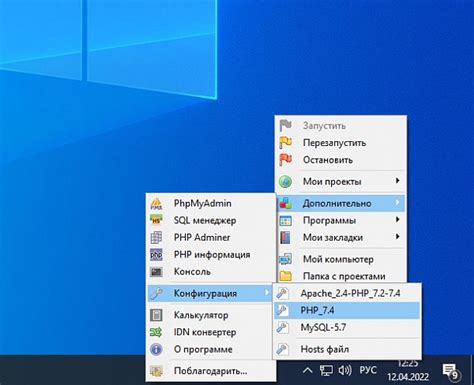
Task: Choose Остановить to stop the server
Action: click(341, 160)
